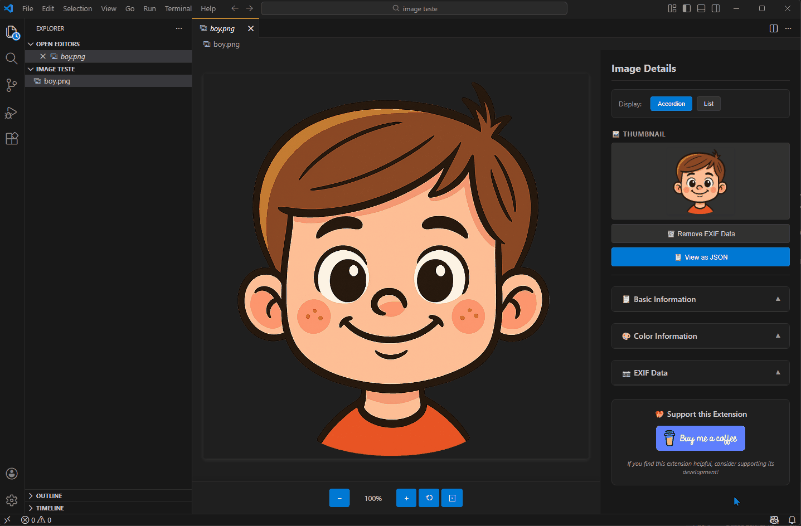This screenshot has height=526, width=801.
Task: Zoom in with the plus button
Action: (x=406, y=498)
